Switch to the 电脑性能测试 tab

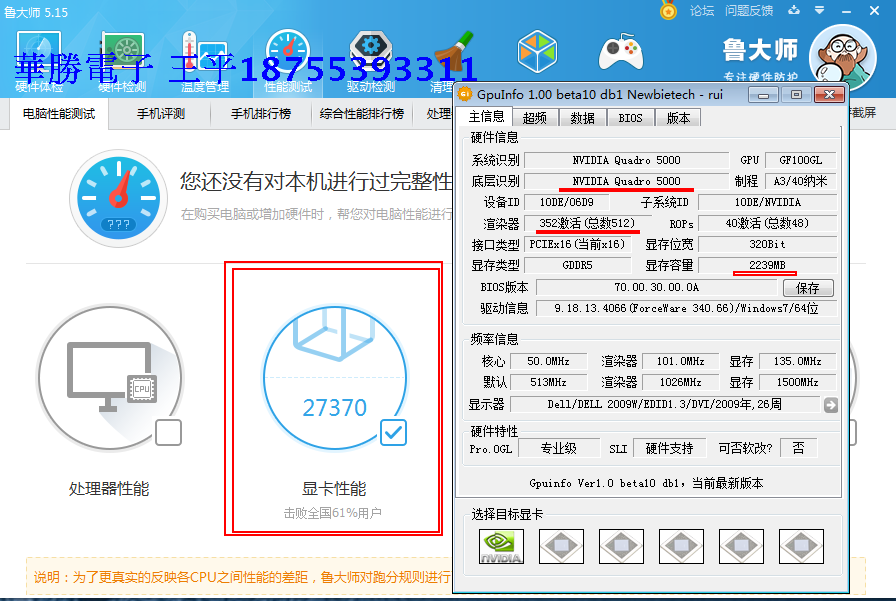click(x=59, y=114)
